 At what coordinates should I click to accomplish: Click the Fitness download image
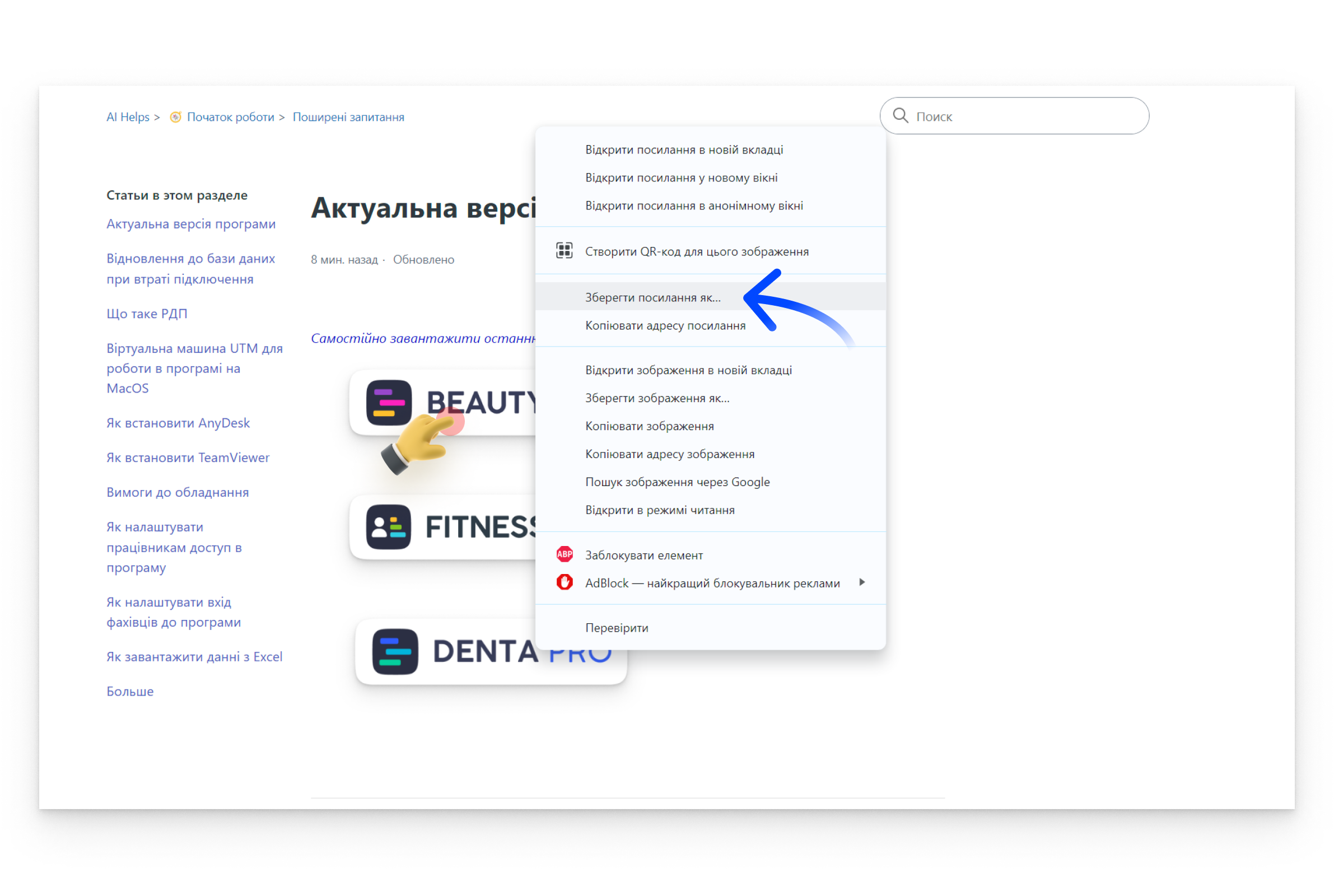pos(444,528)
